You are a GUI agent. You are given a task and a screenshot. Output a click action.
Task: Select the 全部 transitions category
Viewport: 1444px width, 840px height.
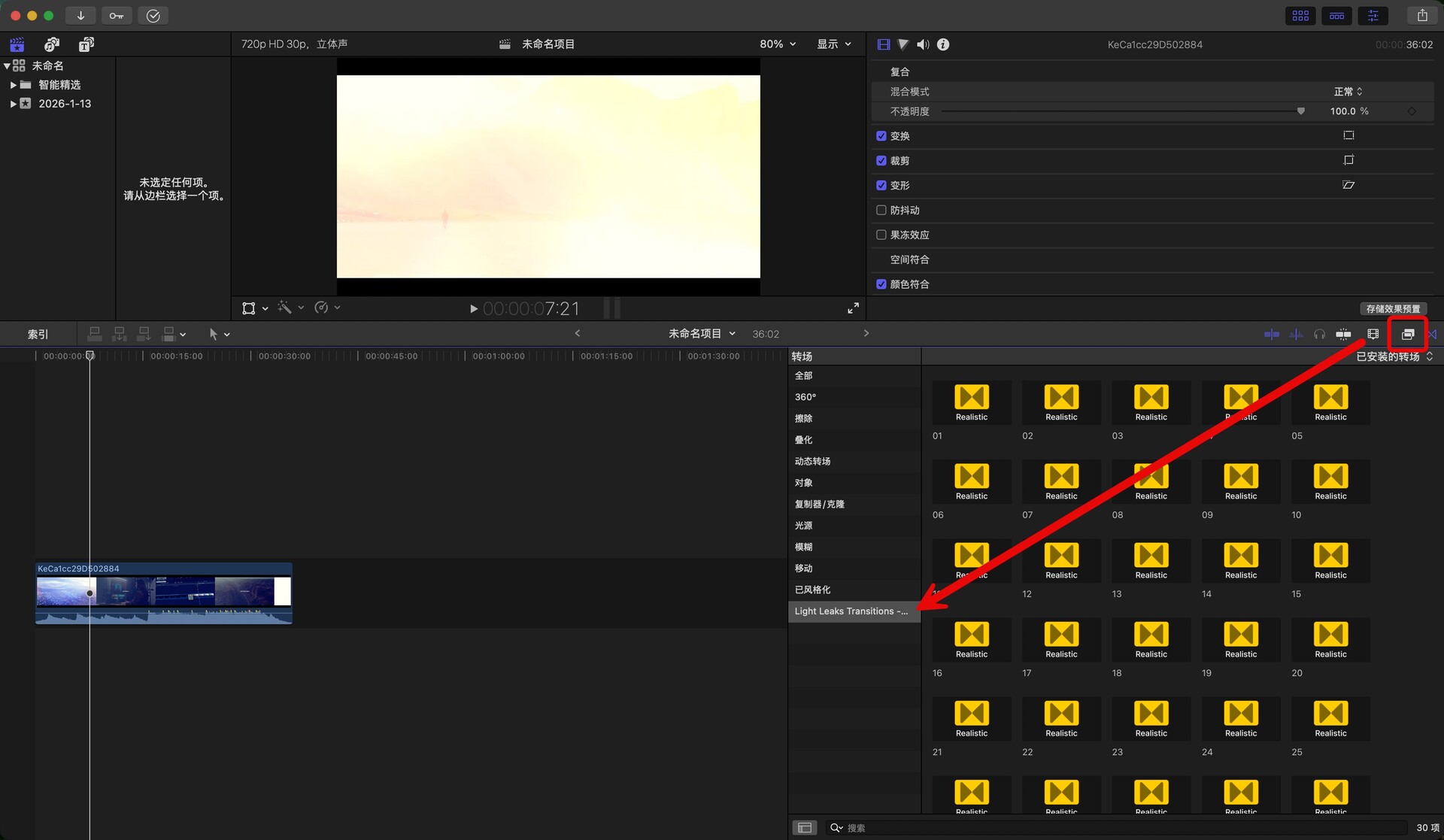pos(804,375)
